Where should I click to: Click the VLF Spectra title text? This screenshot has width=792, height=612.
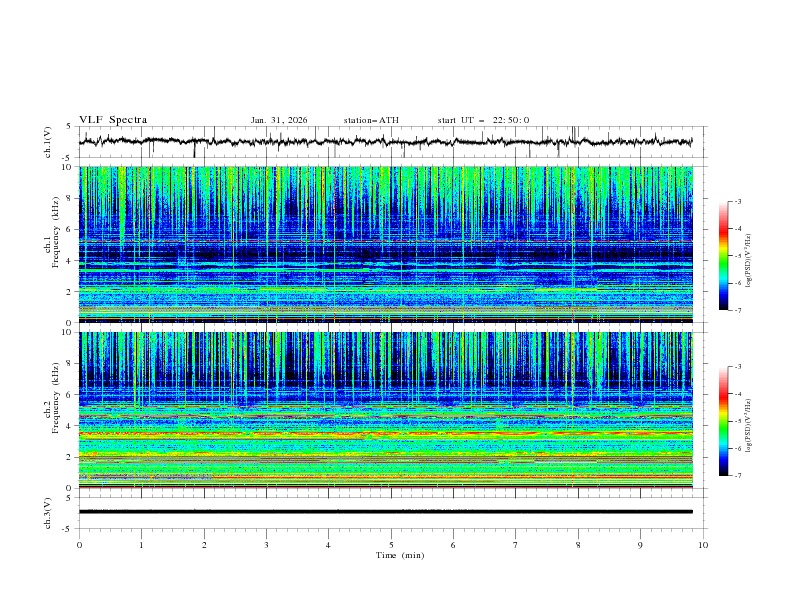[113, 120]
